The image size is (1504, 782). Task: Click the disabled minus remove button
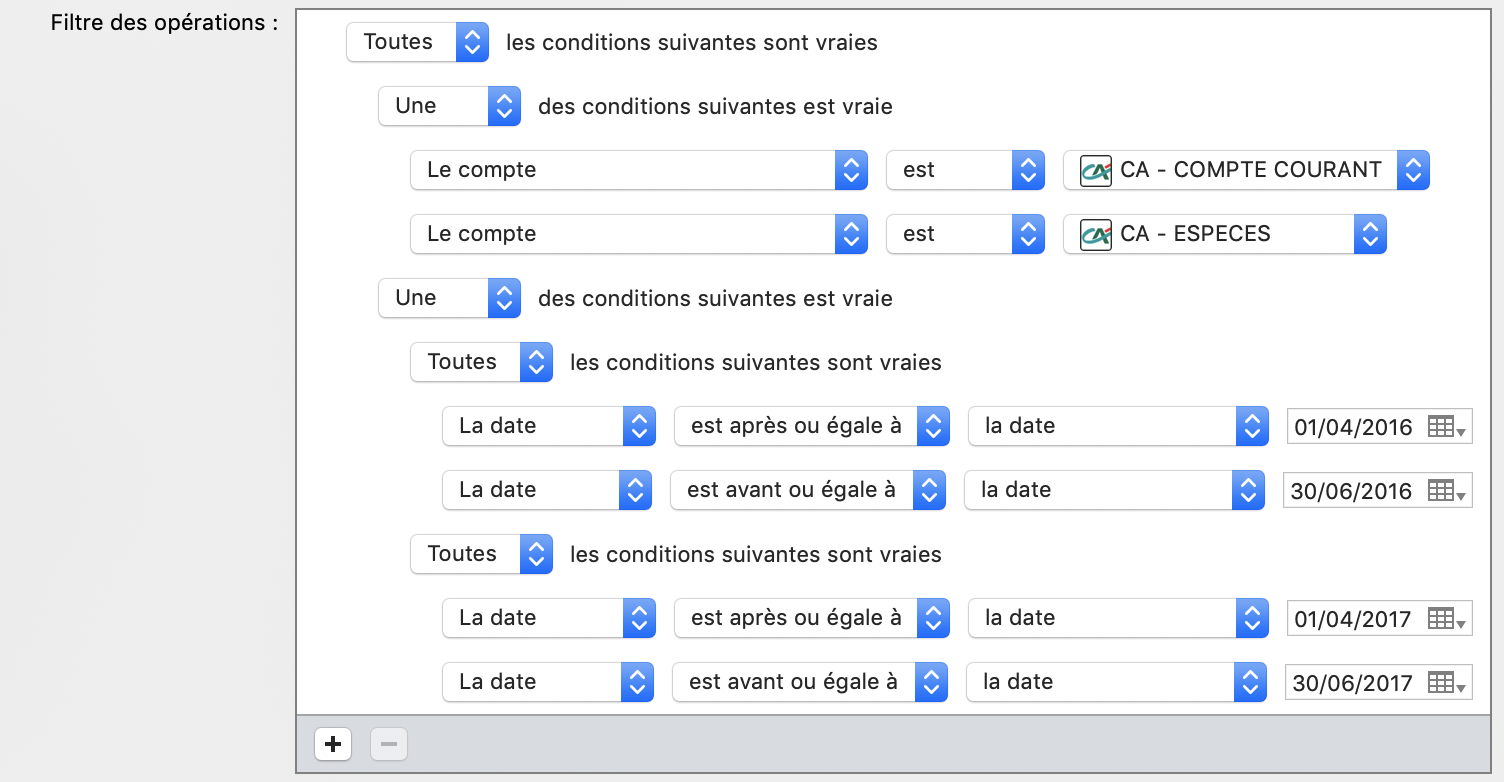click(389, 744)
